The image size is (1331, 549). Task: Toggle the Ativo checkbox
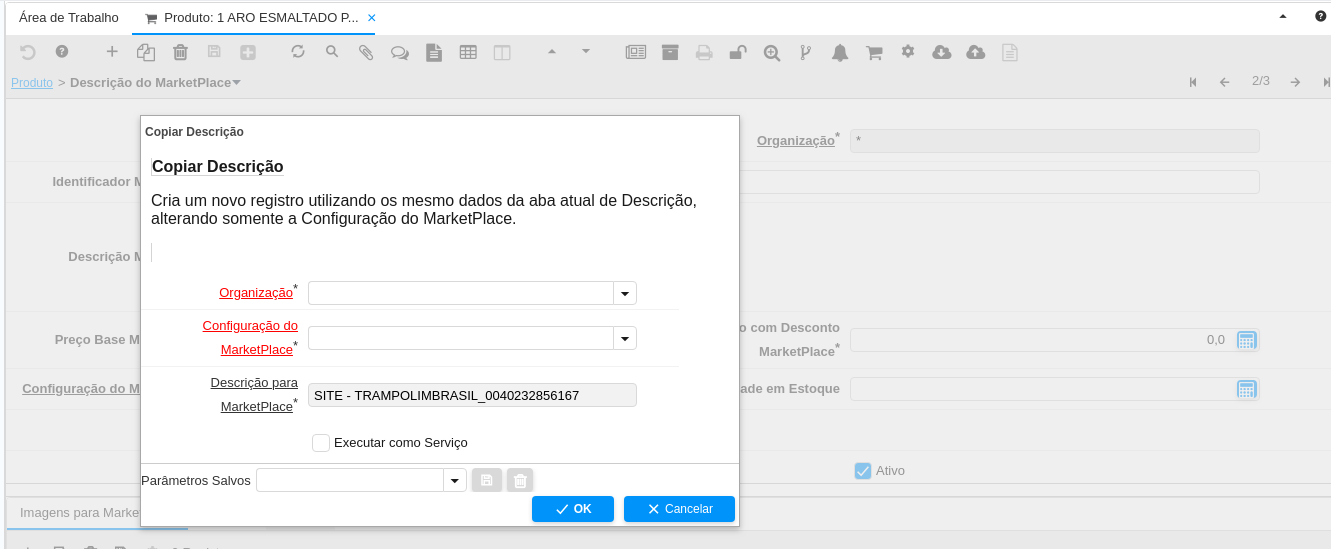863,471
